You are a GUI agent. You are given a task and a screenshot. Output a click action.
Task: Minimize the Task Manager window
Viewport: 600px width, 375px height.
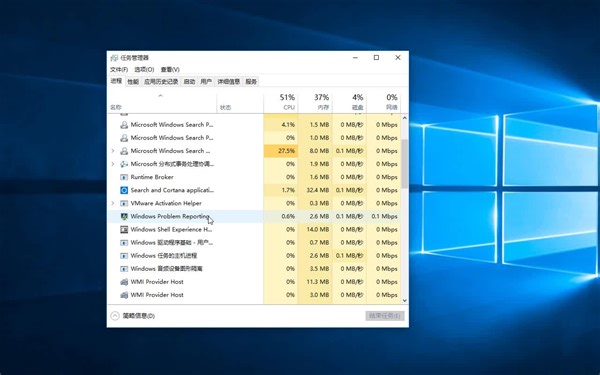355,58
